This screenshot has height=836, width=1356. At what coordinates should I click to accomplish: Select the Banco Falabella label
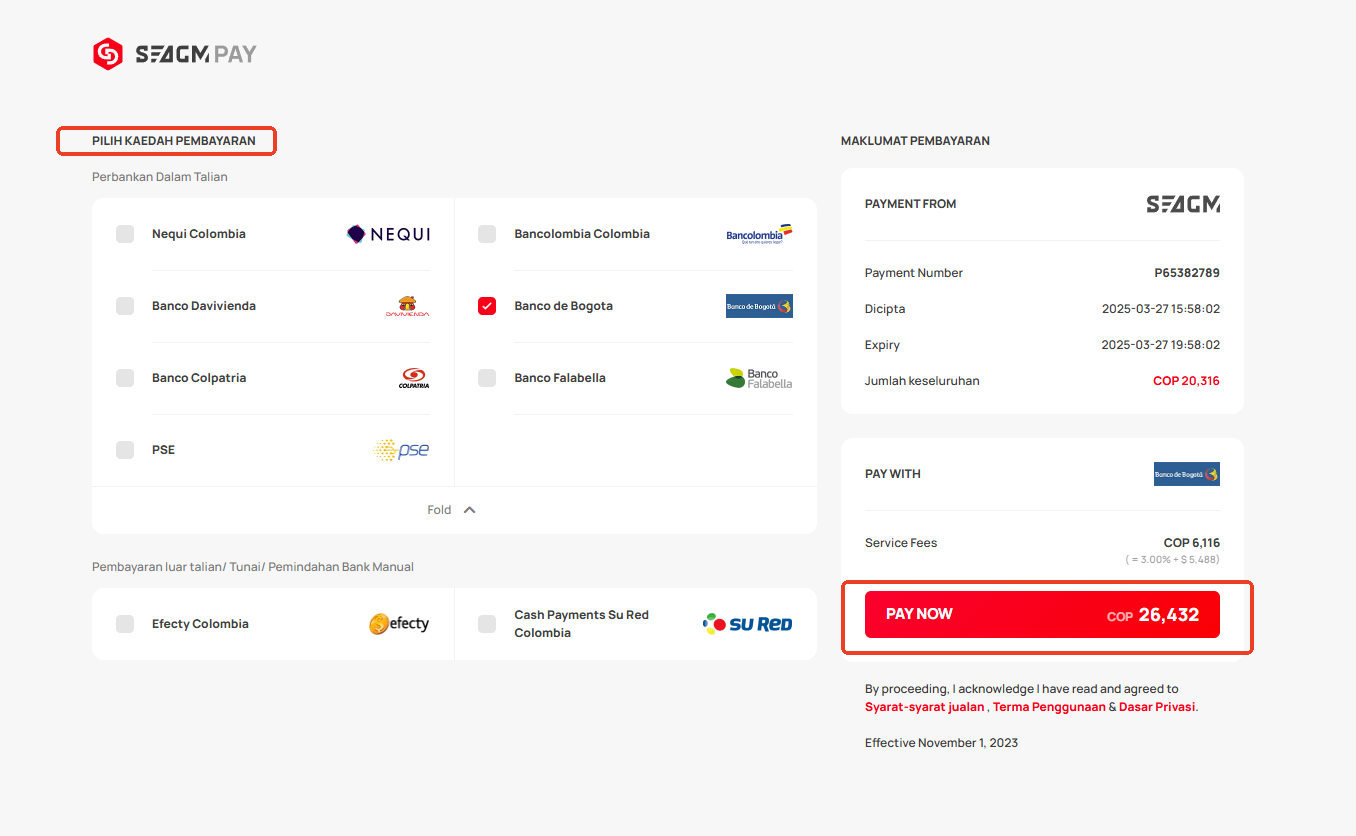pos(560,378)
